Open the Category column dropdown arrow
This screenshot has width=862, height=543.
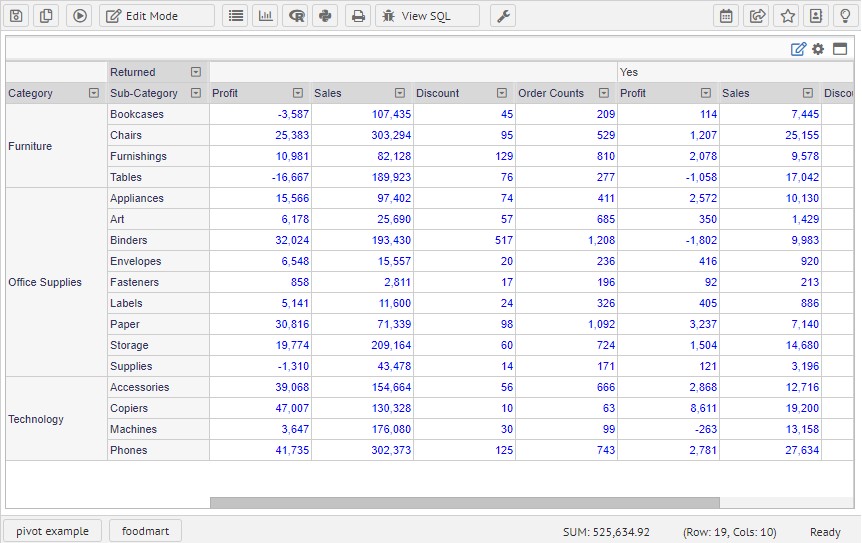(94, 93)
